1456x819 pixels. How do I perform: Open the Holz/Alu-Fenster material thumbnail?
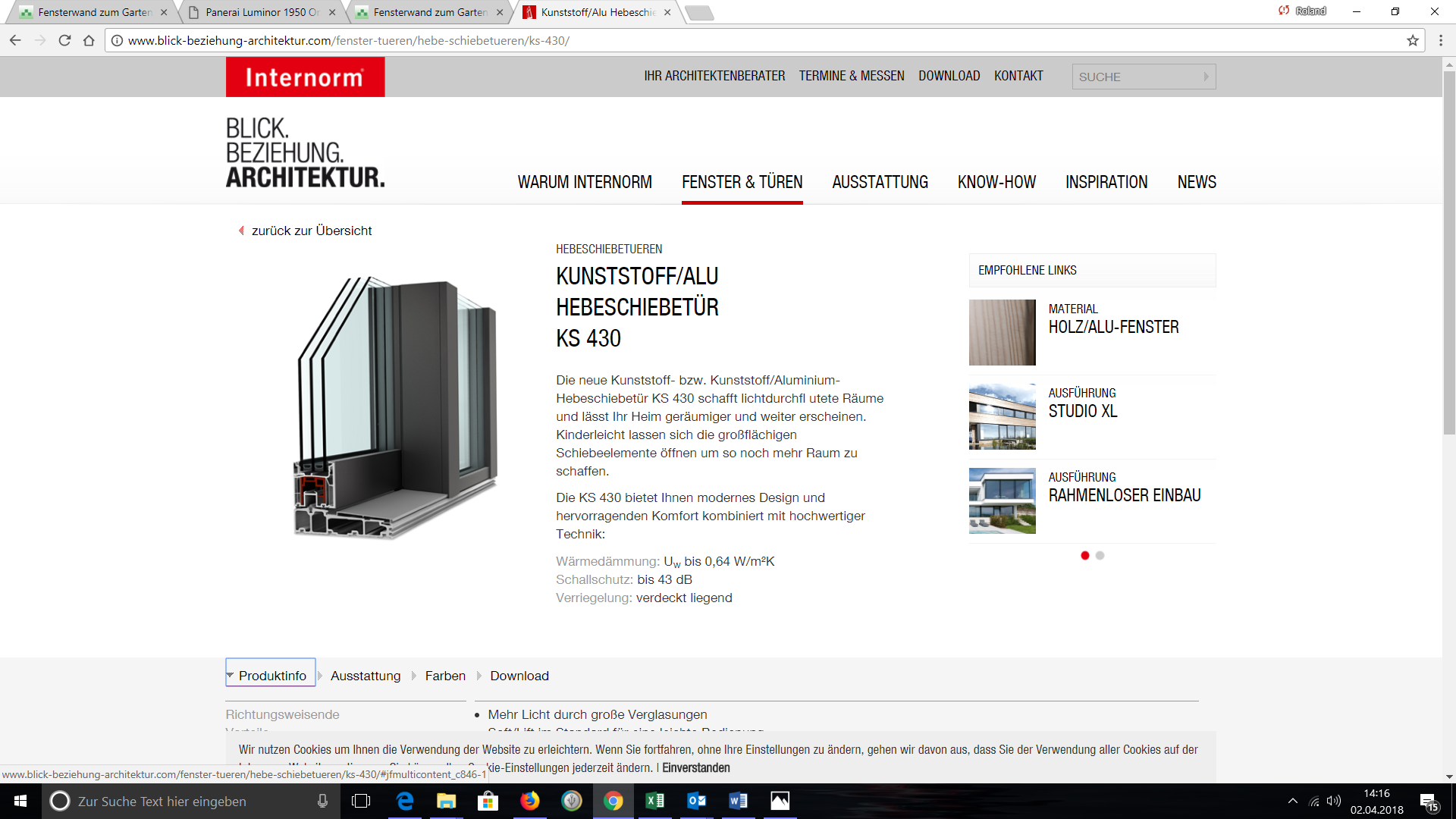[1002, 332]
